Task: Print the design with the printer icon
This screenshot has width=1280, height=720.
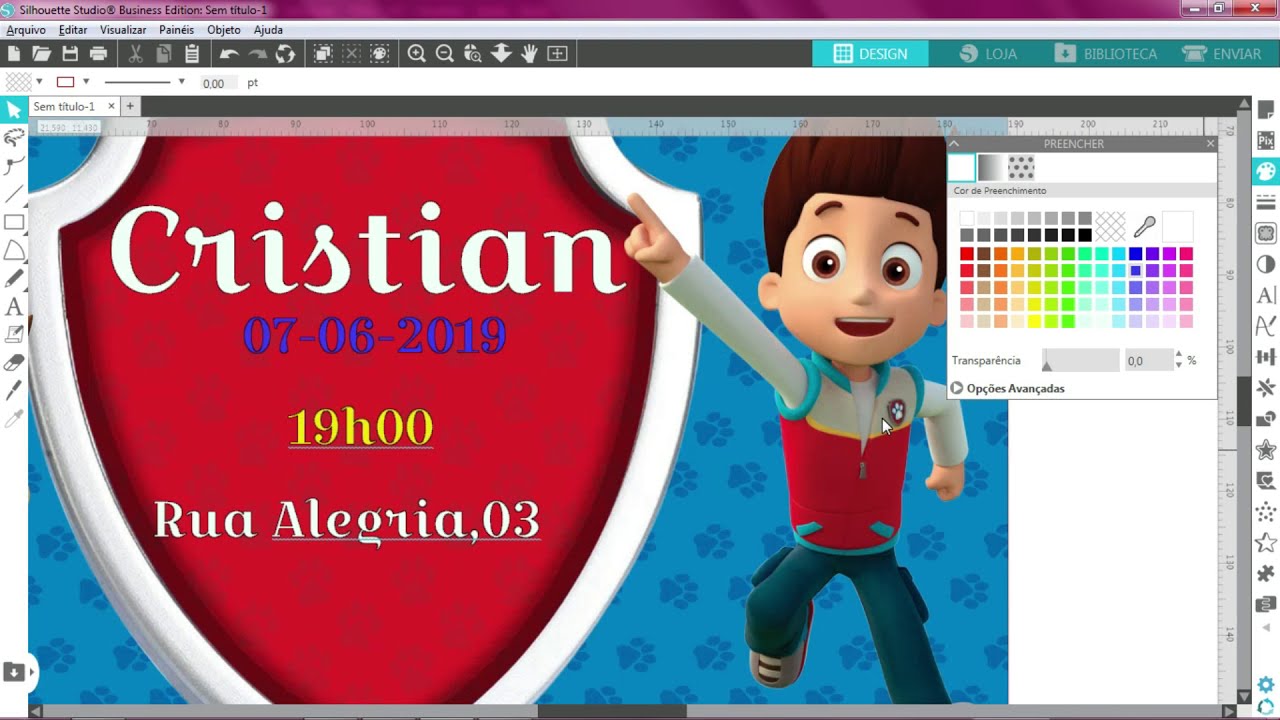Action: (x=98, y=53)
